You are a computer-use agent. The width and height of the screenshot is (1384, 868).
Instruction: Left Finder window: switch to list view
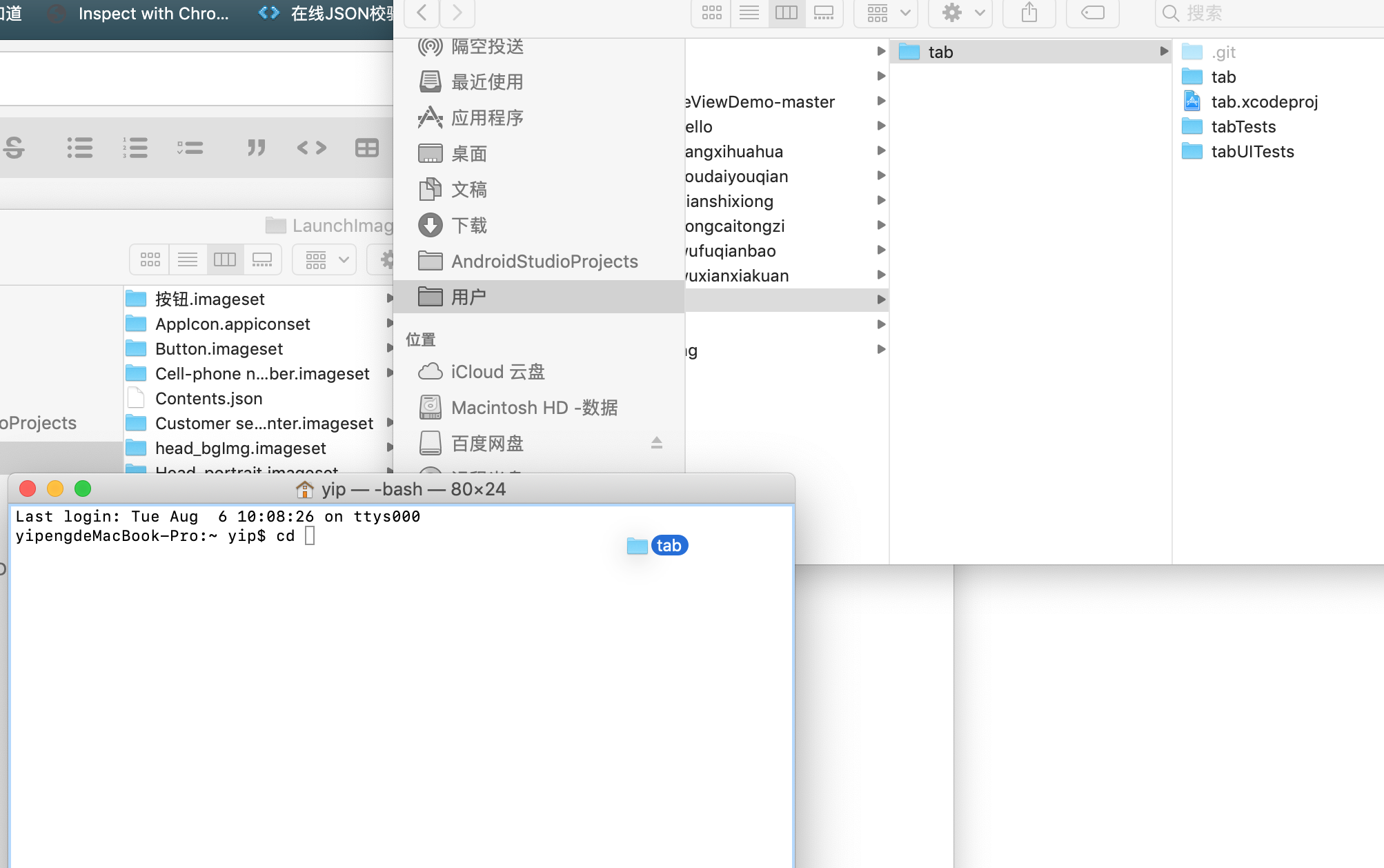click(x=188, y=259)
